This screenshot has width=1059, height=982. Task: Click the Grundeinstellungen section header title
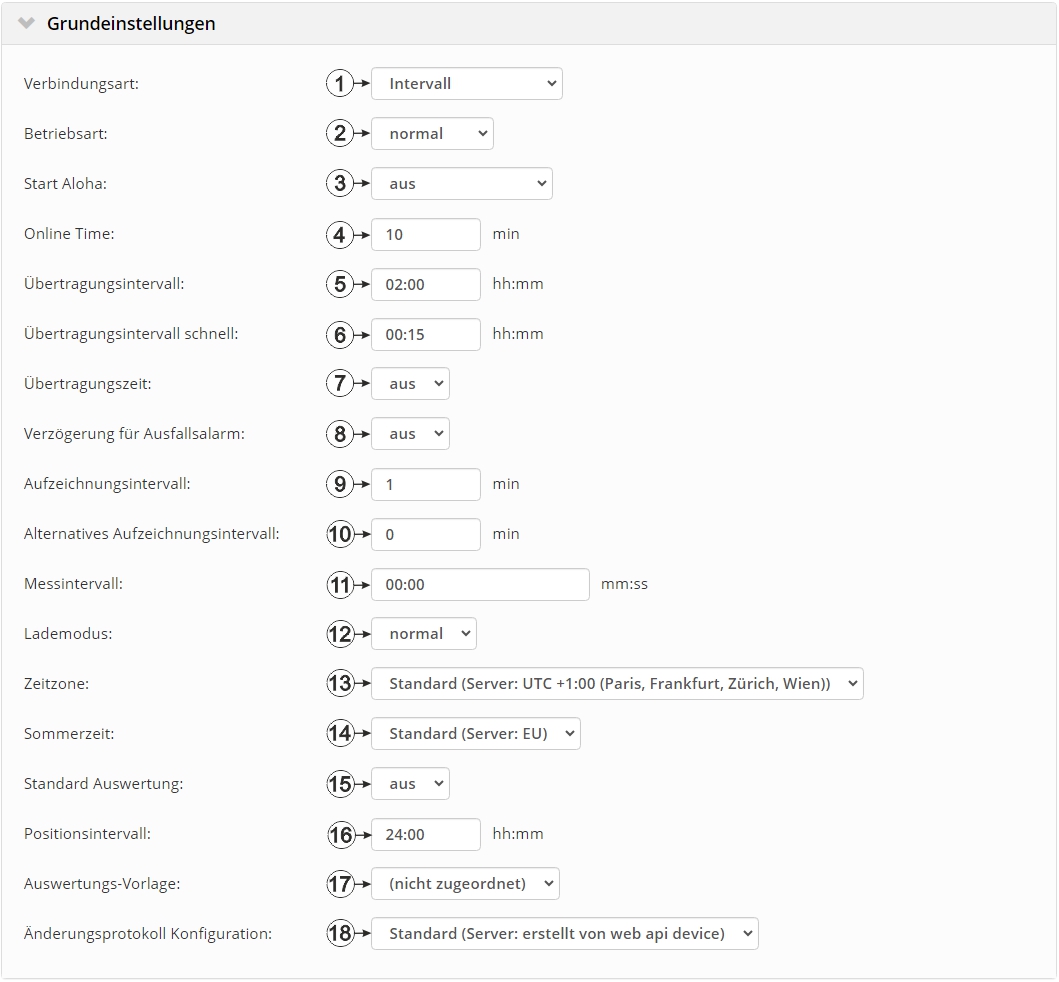[131, 23]
